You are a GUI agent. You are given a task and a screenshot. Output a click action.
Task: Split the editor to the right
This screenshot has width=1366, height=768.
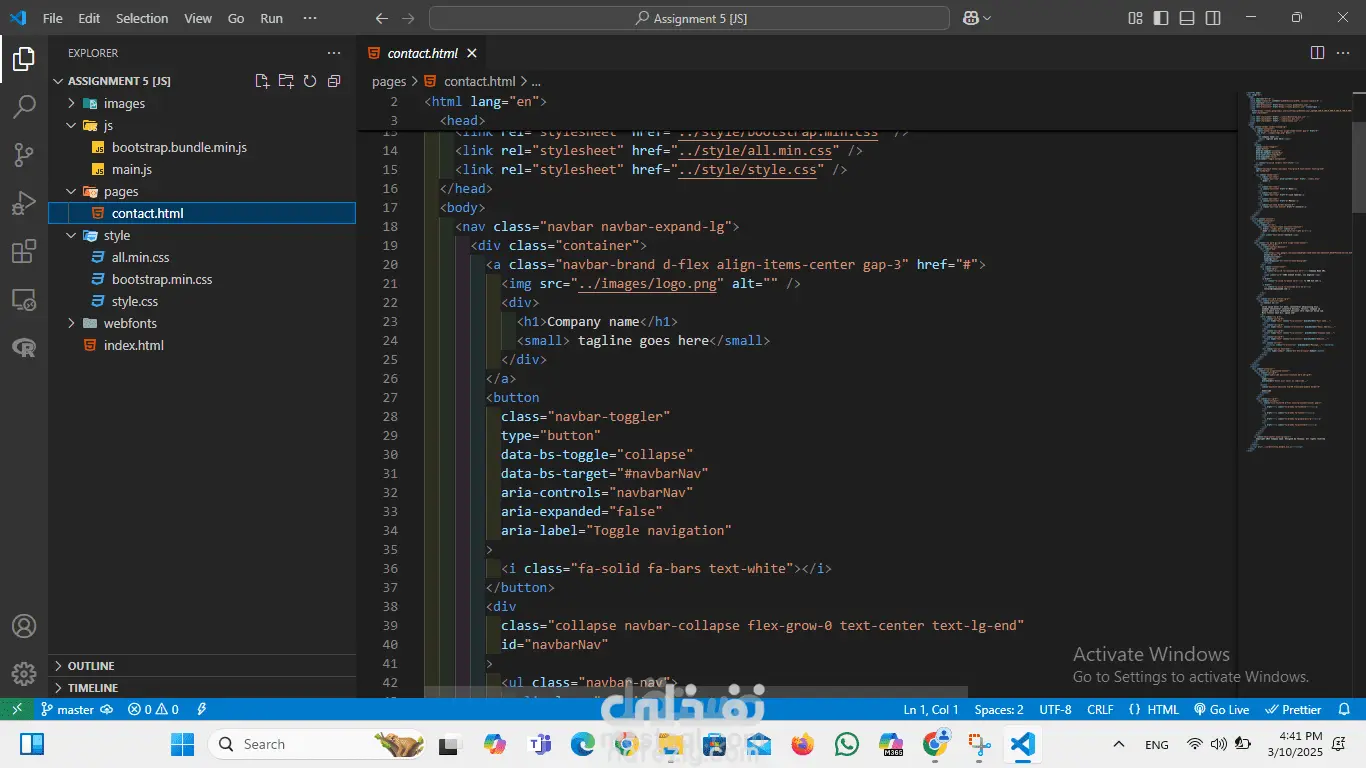1317,53
